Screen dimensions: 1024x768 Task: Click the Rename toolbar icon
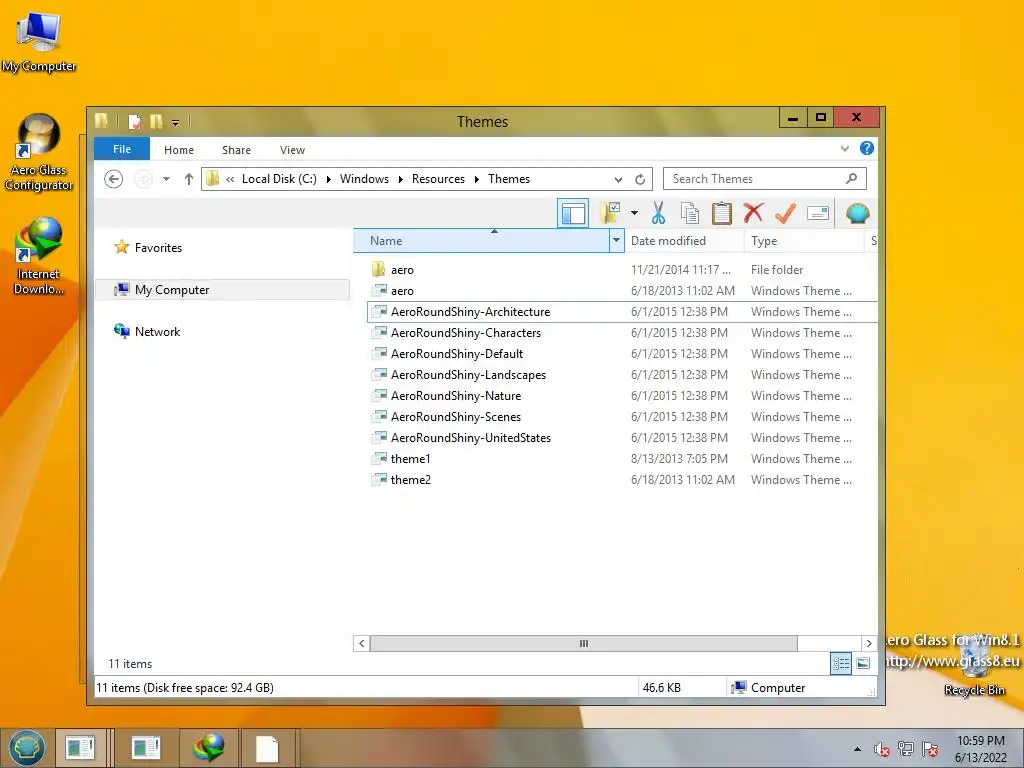[818, 213]
